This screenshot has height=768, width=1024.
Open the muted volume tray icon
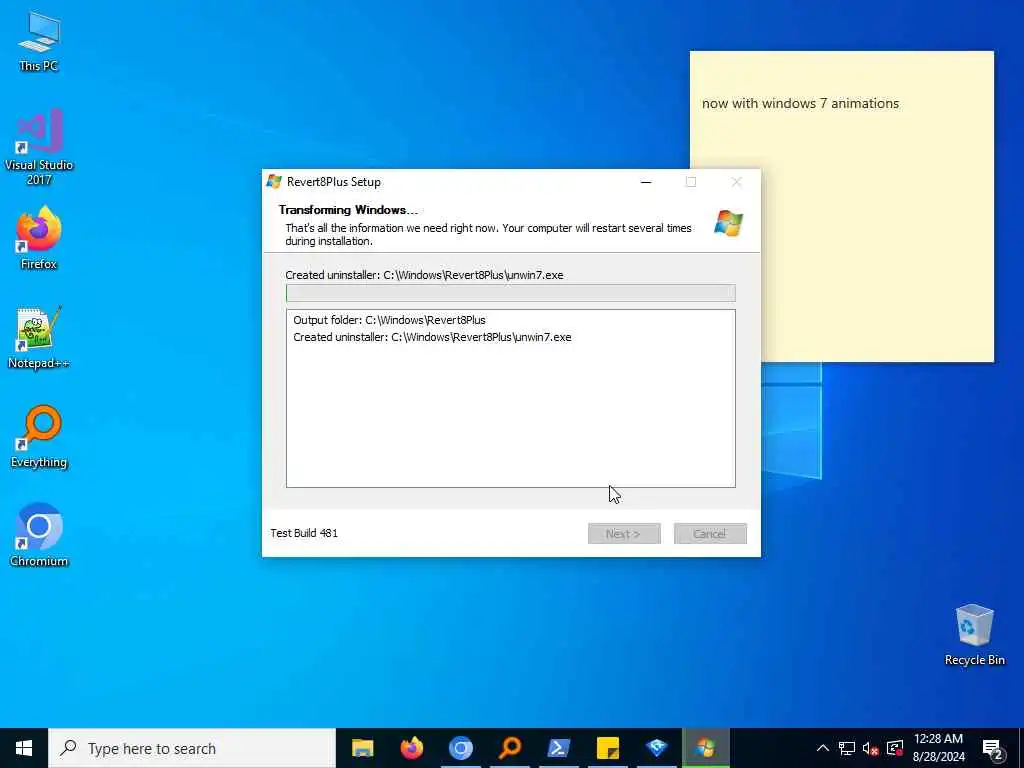click(x=870, y=748)
